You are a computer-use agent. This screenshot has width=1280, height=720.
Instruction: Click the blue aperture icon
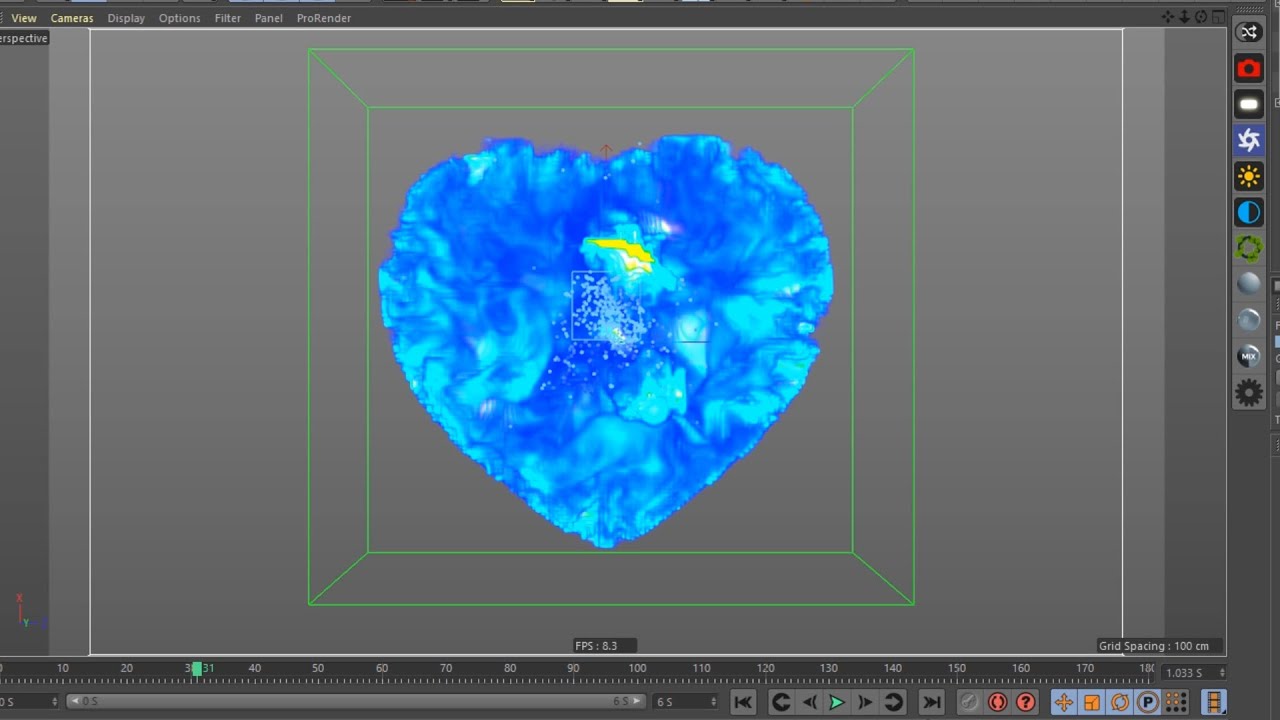pos(1249,140)
